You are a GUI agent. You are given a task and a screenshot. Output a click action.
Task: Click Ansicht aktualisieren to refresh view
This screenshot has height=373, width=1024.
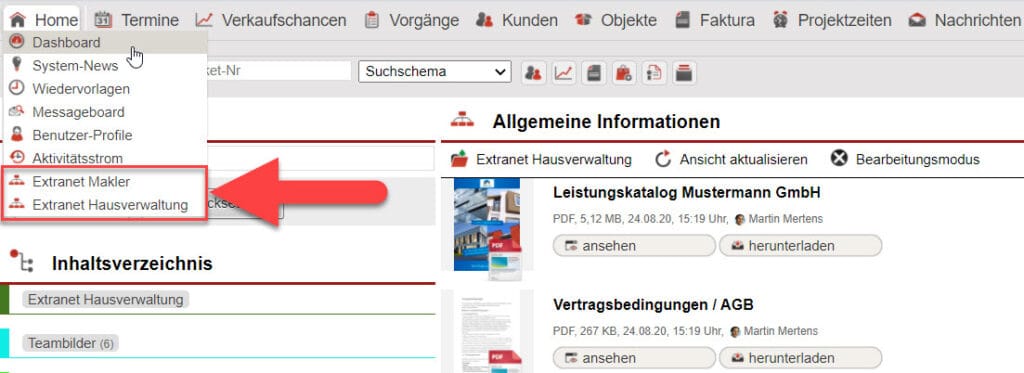(x=731, y=159)
